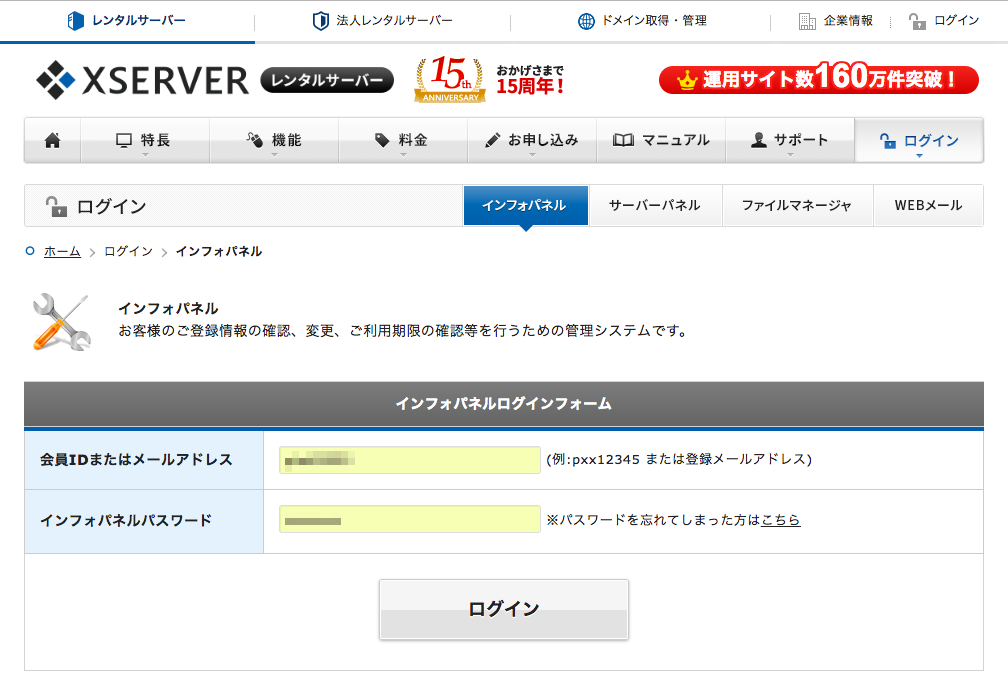Click the blue server icon beside レンタルサーバー

coord(76,21)
